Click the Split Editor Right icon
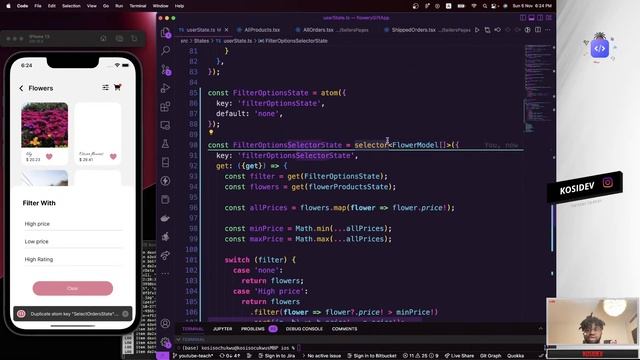The image size is (640, 360). [x=538, y=30]
